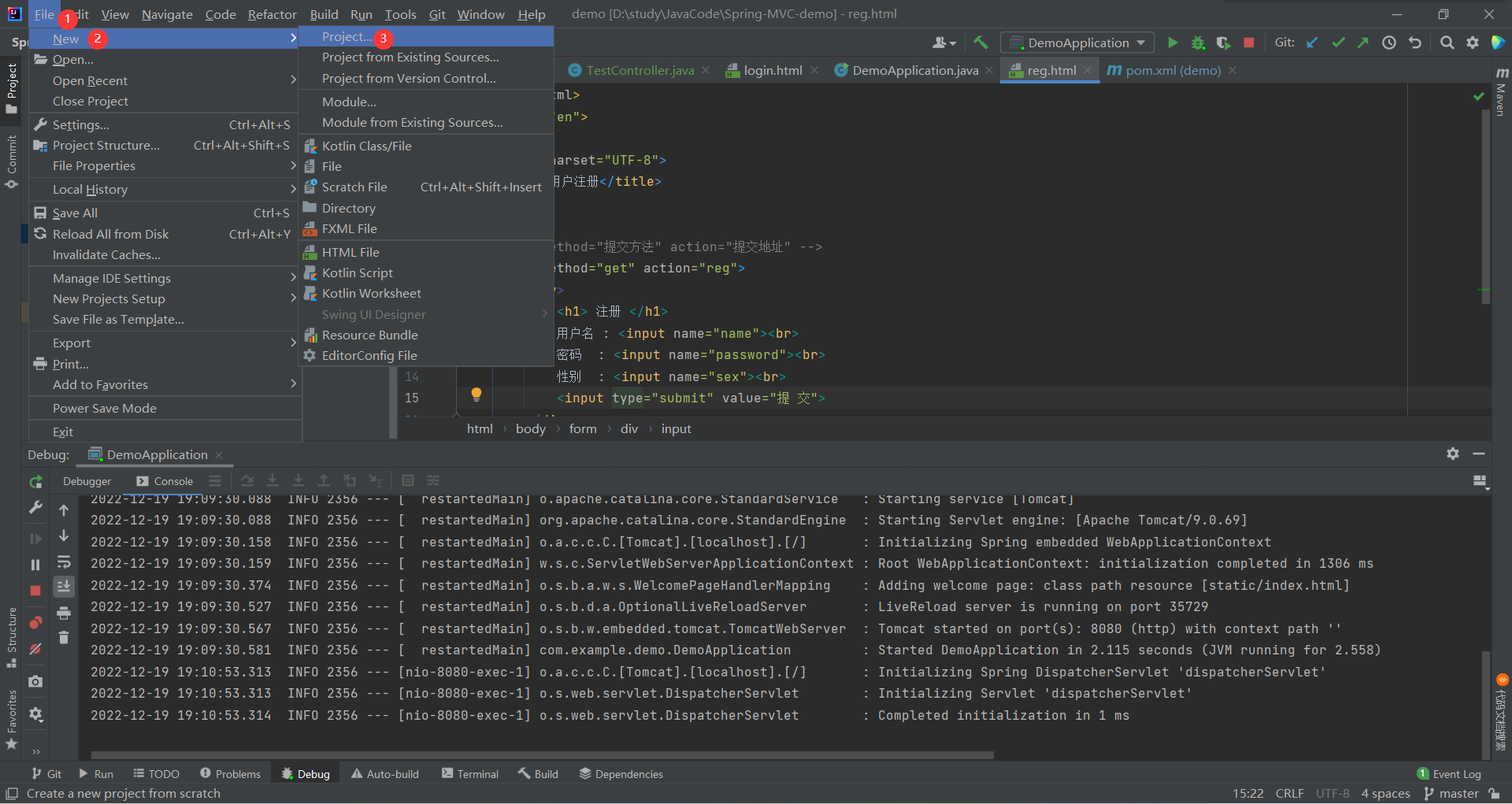Screen dimensions: 1512x804
Task: Toggle Power Save Mode in File menu
Action: click(x=165, y=408)
